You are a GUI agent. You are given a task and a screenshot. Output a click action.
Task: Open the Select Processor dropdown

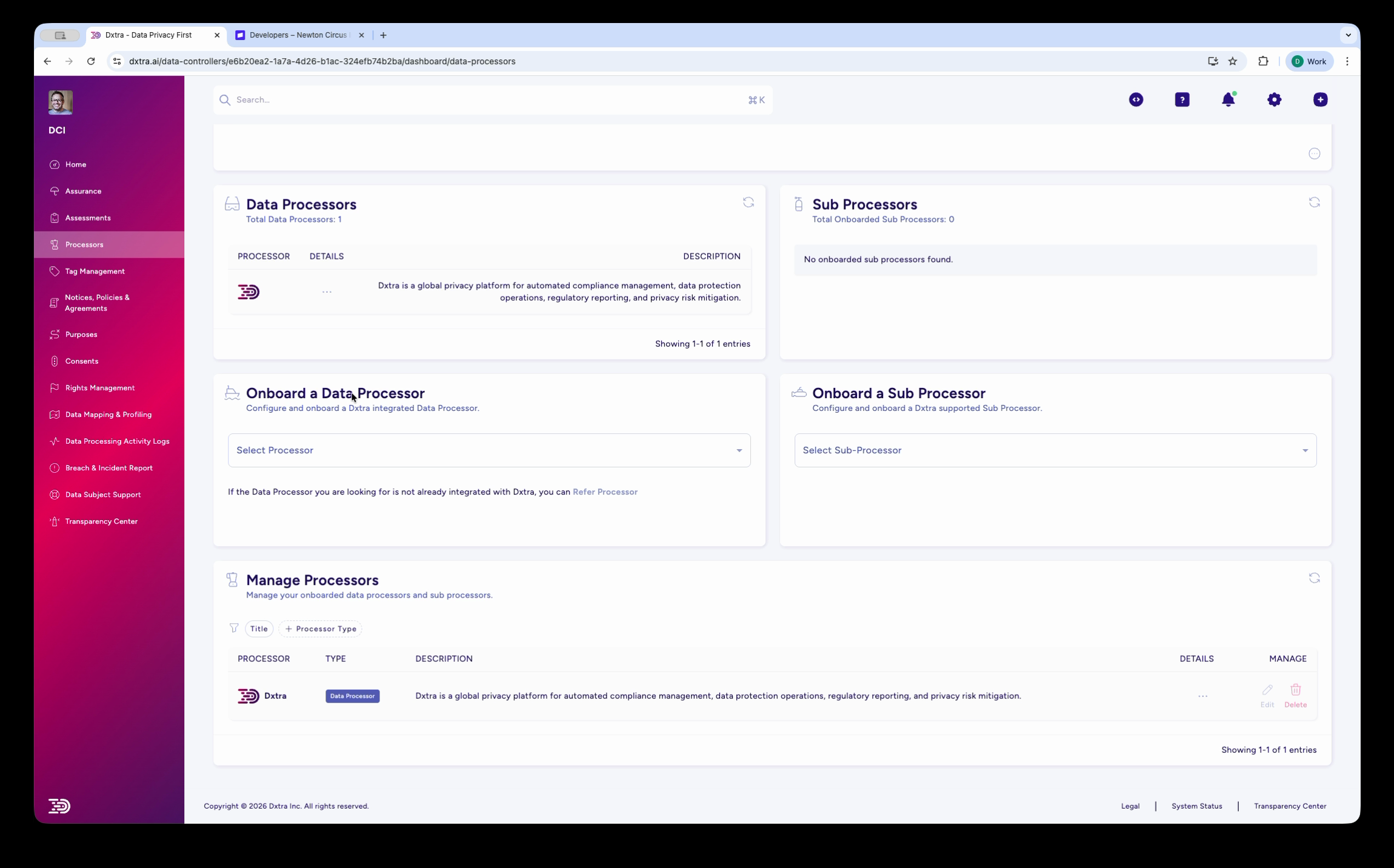(x=489, y=450)
